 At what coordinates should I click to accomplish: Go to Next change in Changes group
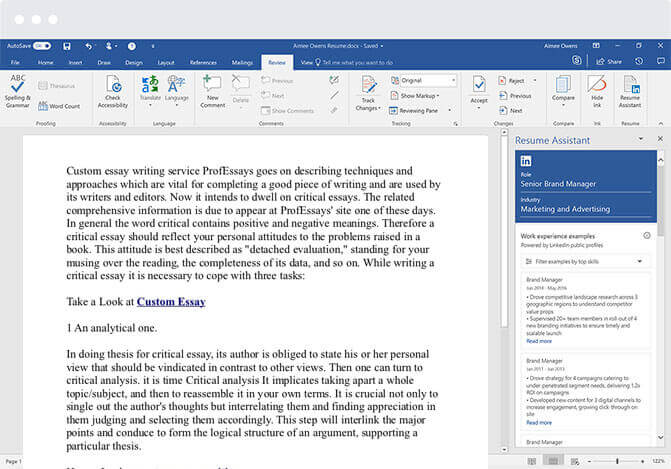point(511,110)
